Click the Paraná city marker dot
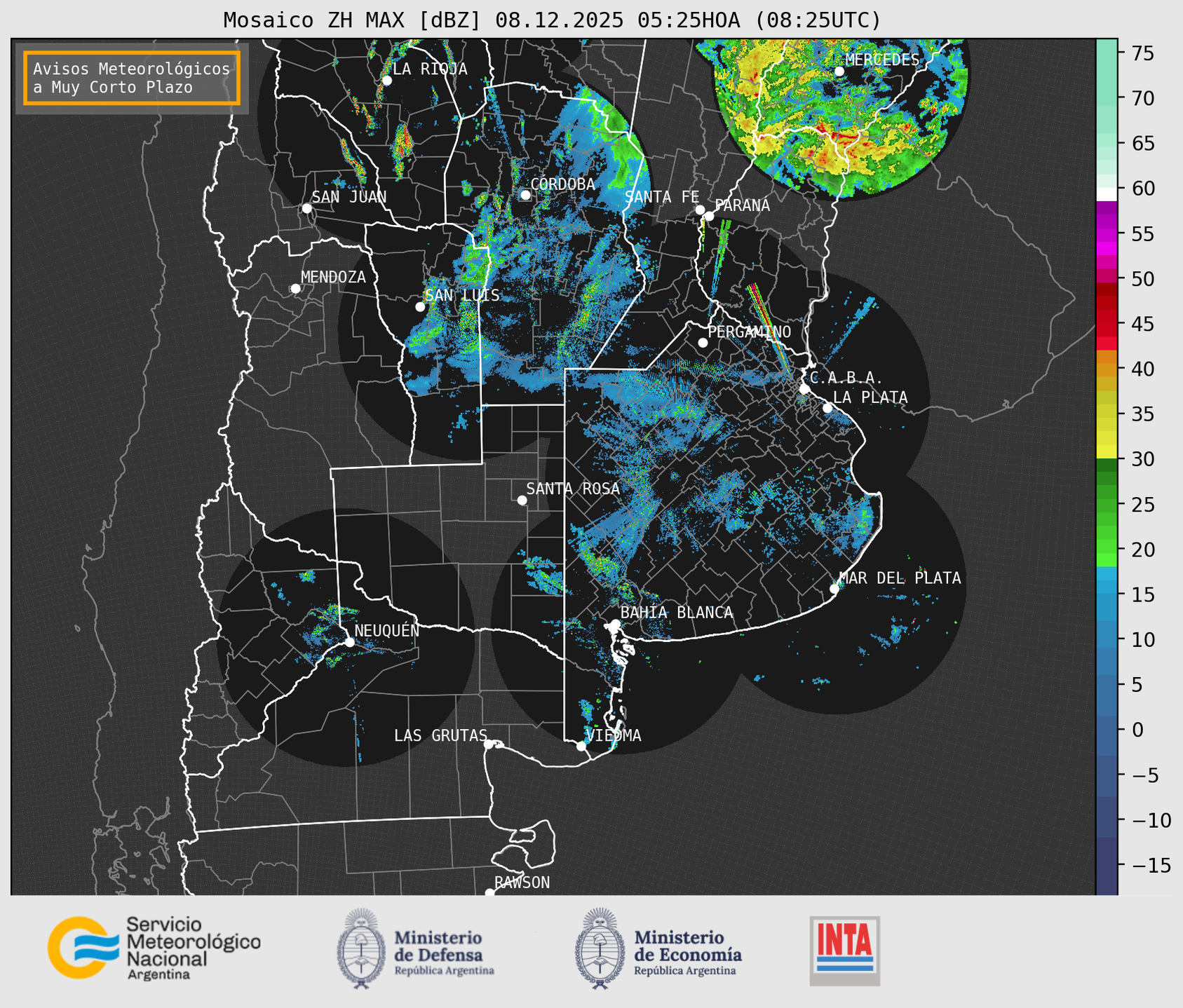Screen dimensions: 1183x1008 pyautogui.click(x=710, y=216)
